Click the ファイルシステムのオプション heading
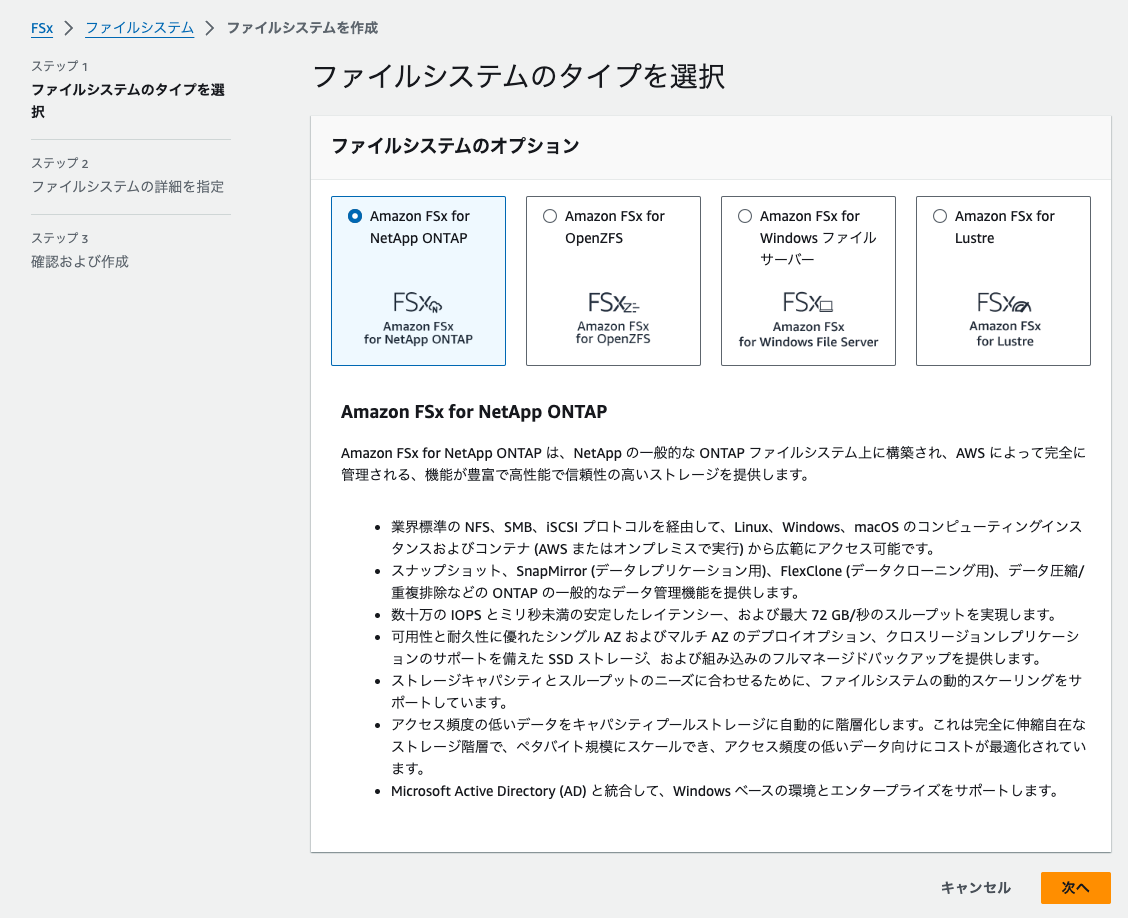Viewport: 1128px width, 918px height. click(455, 146)
